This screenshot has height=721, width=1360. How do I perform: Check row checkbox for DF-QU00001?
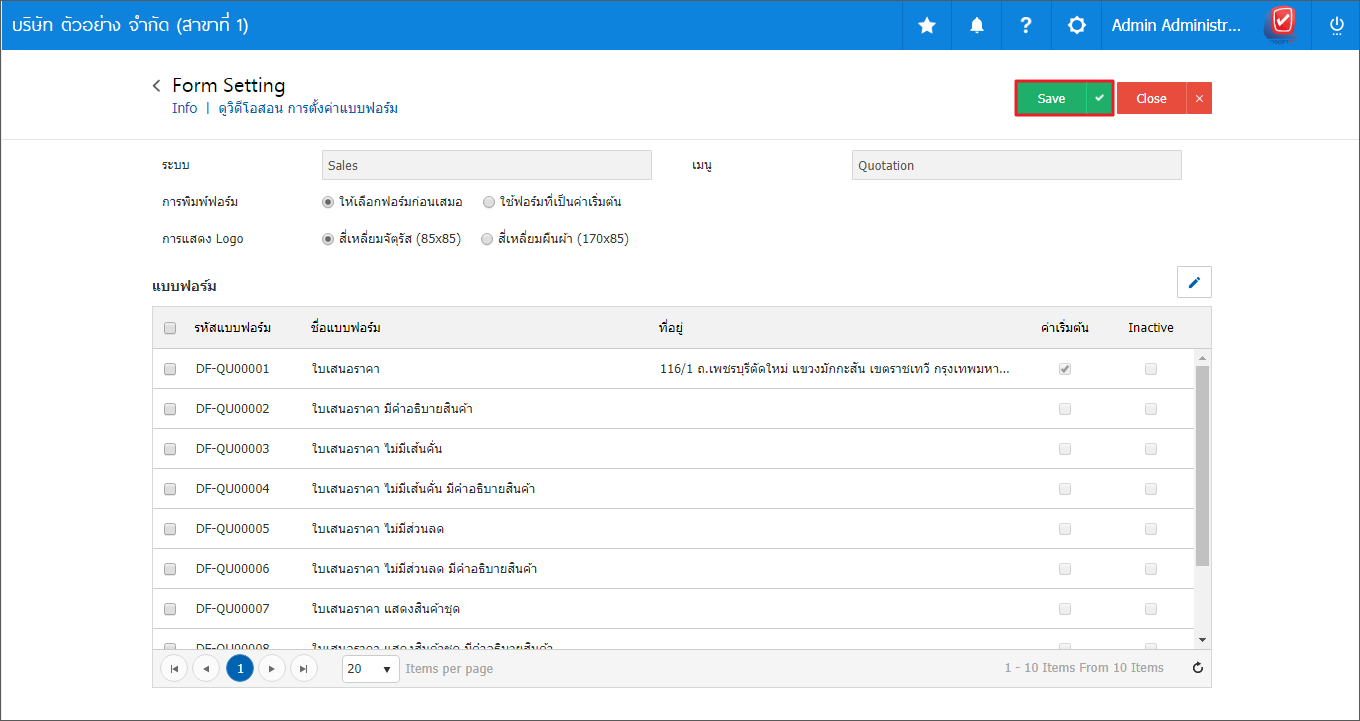170,369
